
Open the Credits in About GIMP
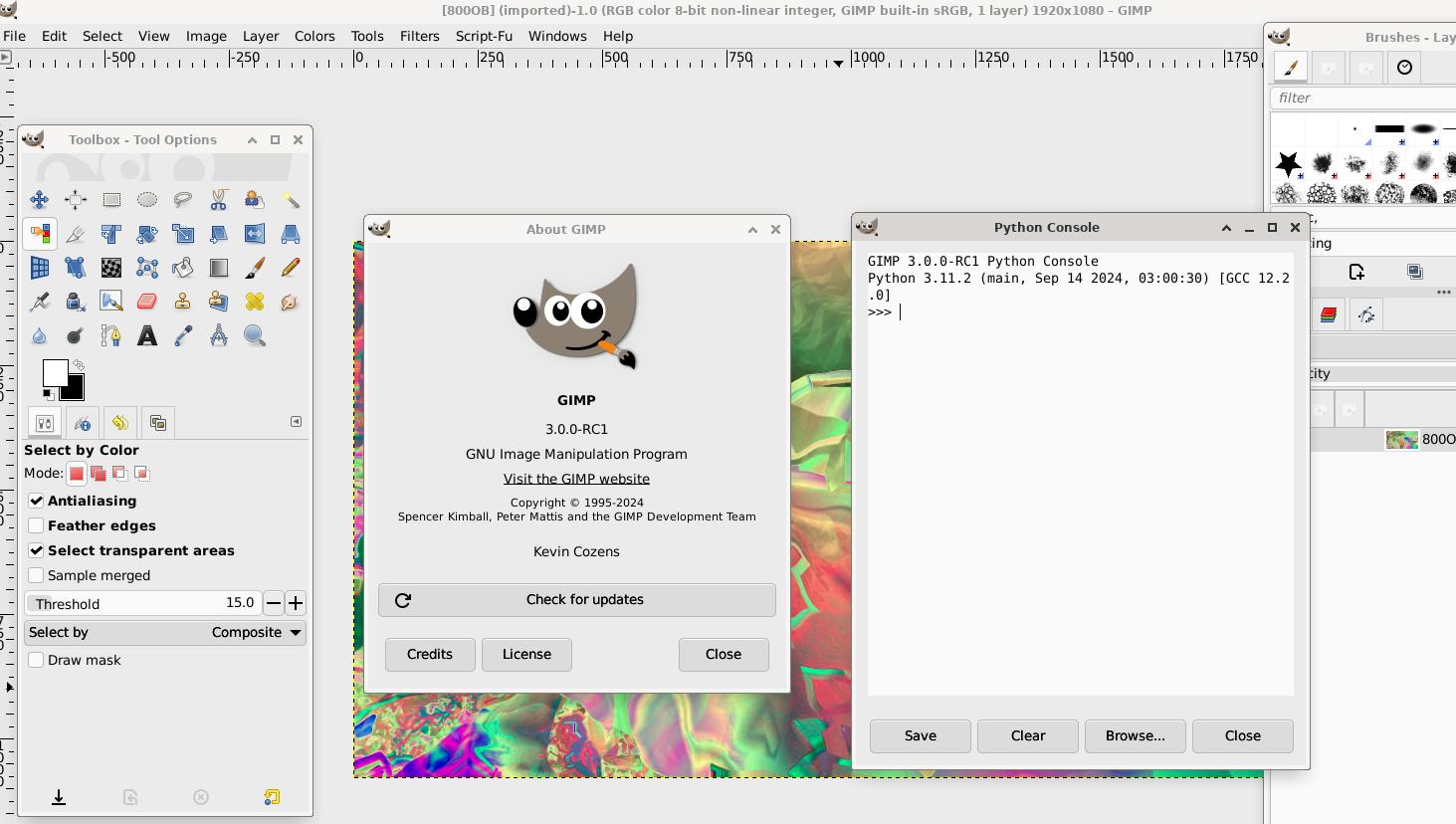point(430,655)
